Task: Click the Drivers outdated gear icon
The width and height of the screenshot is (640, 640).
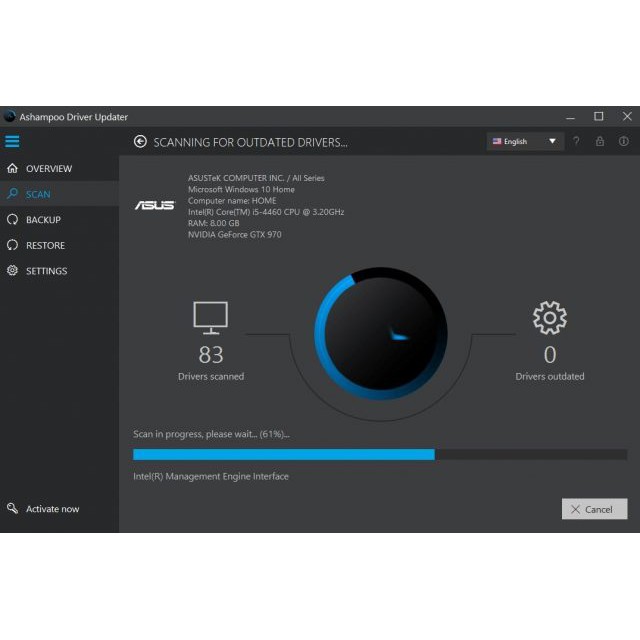Action: click(549, 318)
